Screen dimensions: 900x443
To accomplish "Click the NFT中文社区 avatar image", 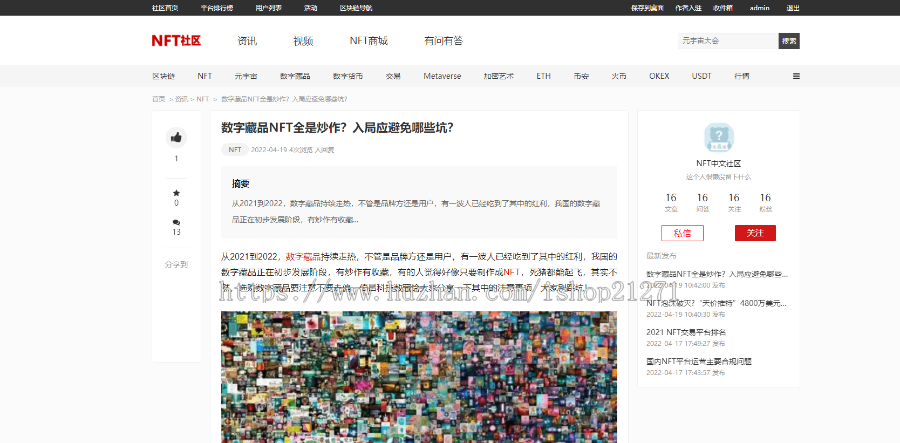I will click(x=719, y=138).
